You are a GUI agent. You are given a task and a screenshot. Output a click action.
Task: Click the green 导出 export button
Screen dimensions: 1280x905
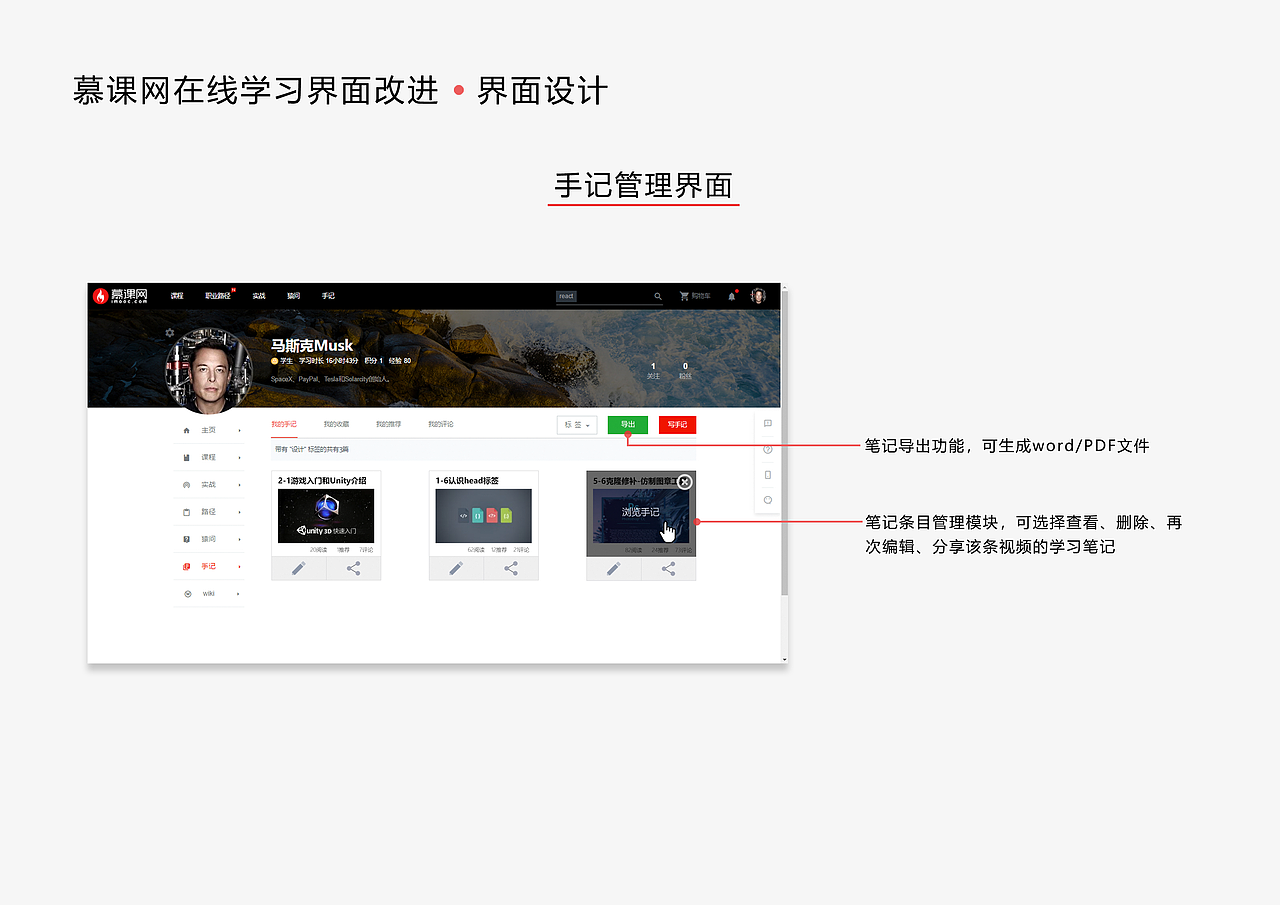tap(628, 425)
